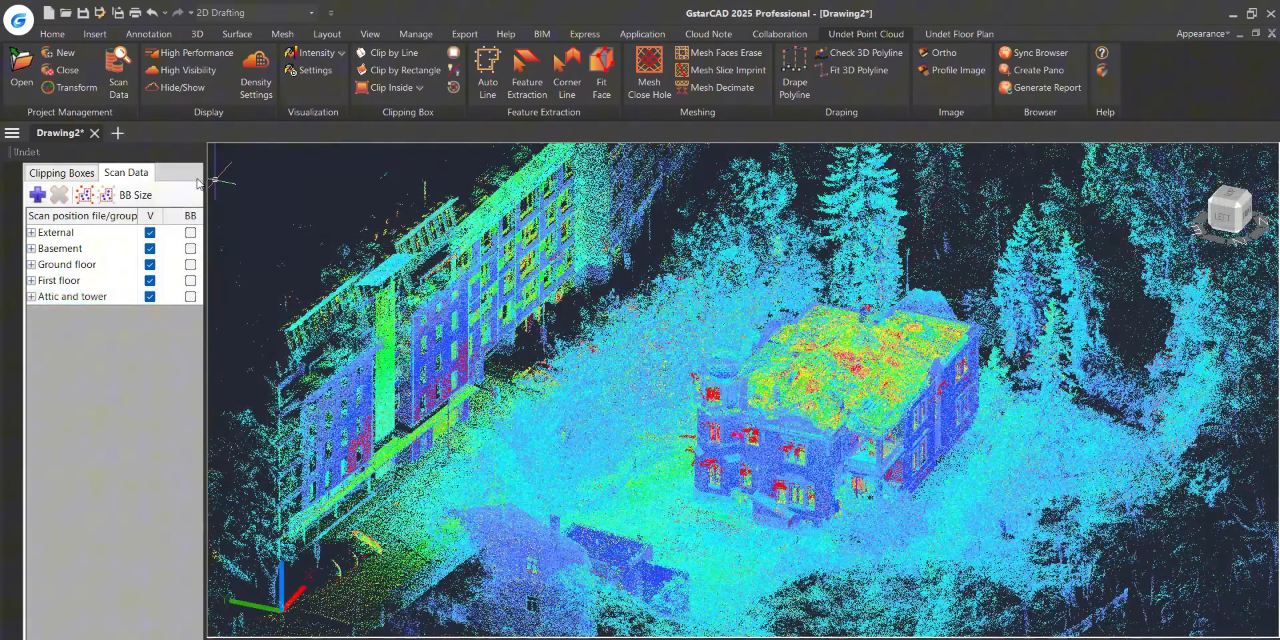The height and width of the screenshot is (640, 1280).
Task: Activate the Feature Extraction tool
Action: [527, 74]
